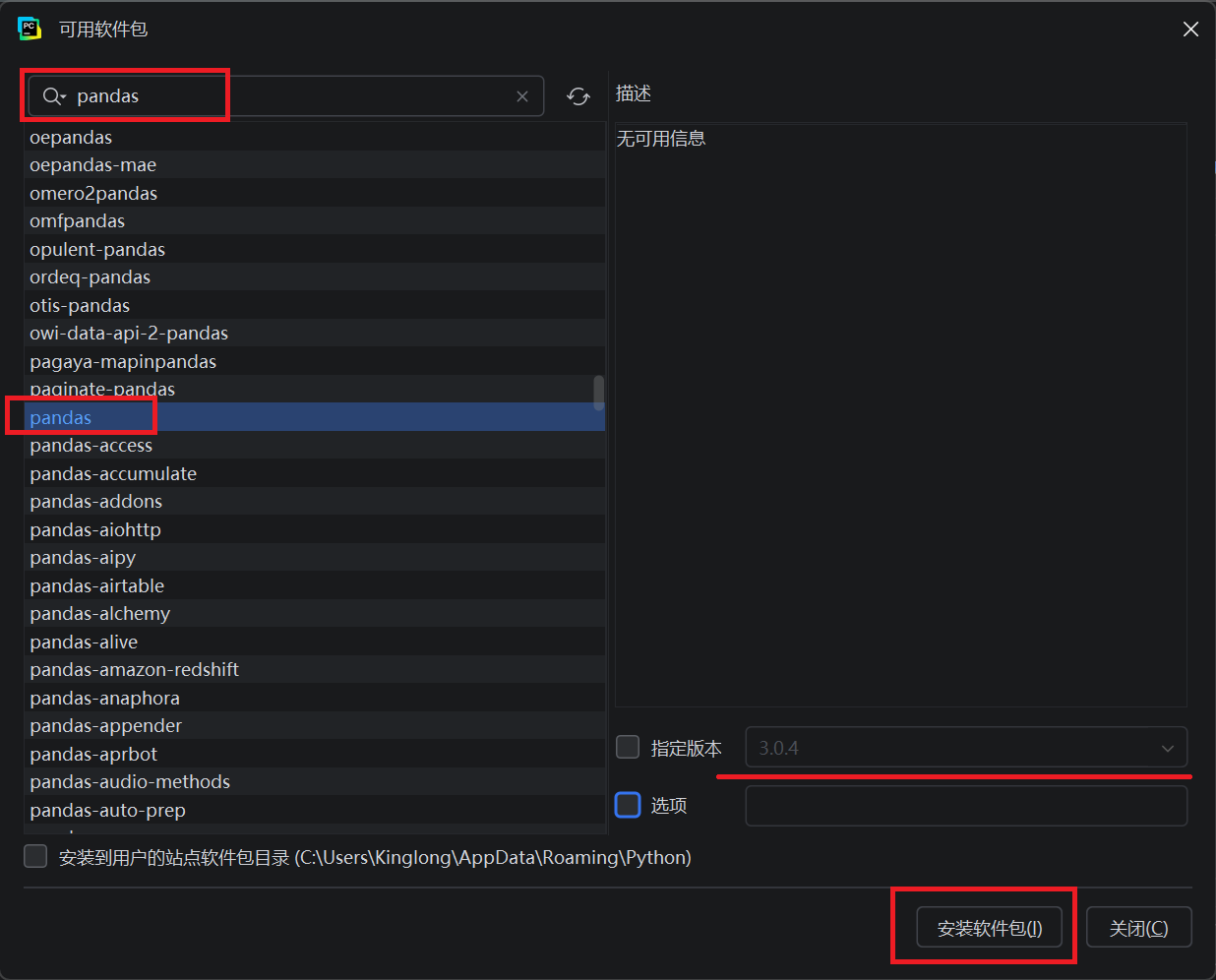Open the version 3.0.4 dropdown
Viewport: 1216px width, 980px height.
coord(966,747)
